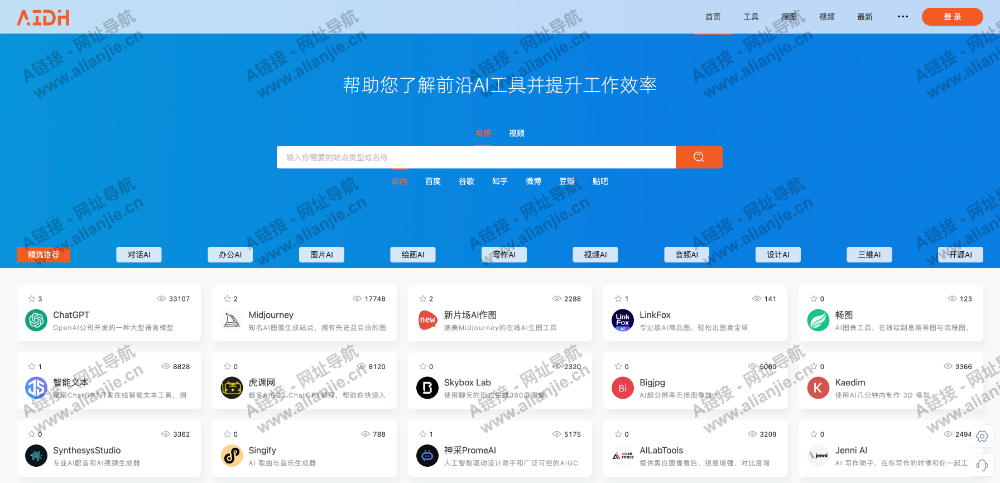Screen dimensions: 1000x483
Task: Click the 神采PromeAI robot icon
Action: (427, 456)
